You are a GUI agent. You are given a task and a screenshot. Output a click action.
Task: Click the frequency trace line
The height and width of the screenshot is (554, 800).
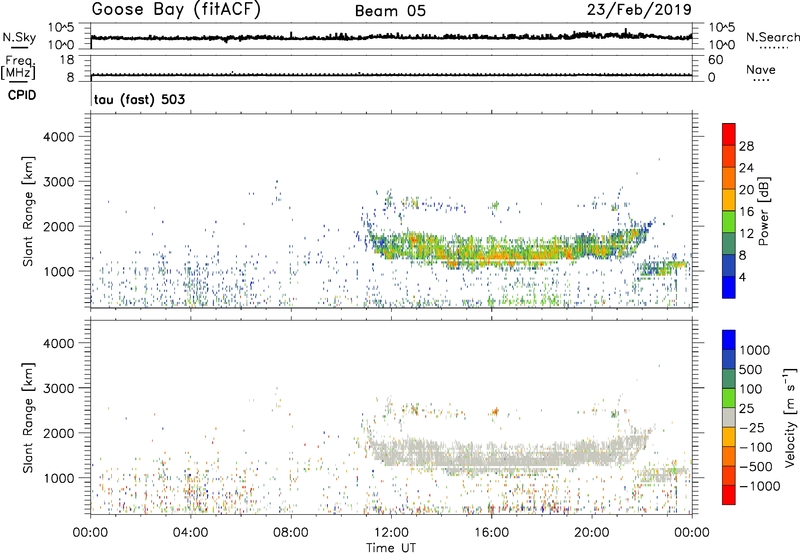(391, 75)
